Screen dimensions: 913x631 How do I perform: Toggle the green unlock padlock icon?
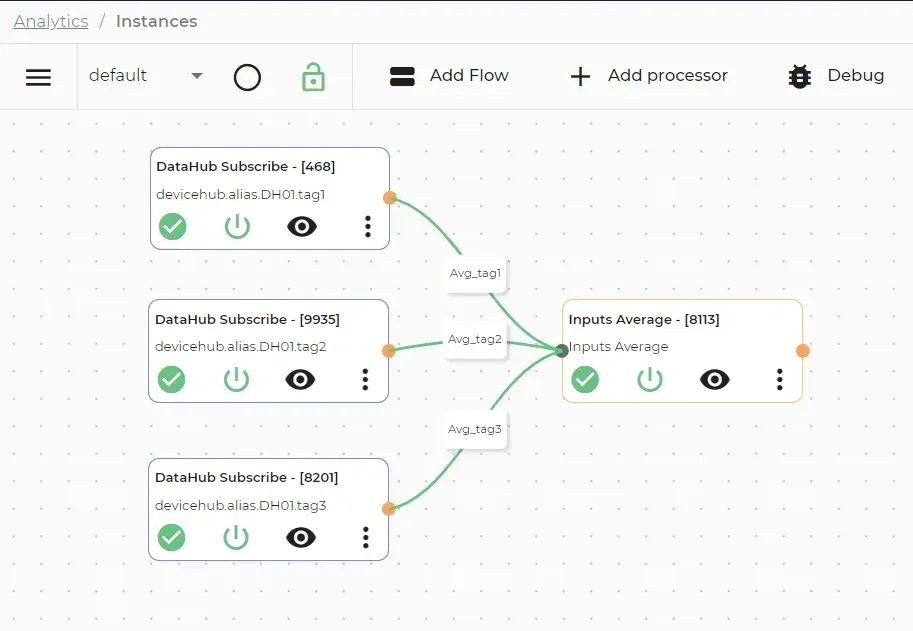click(x=313, y=77)
